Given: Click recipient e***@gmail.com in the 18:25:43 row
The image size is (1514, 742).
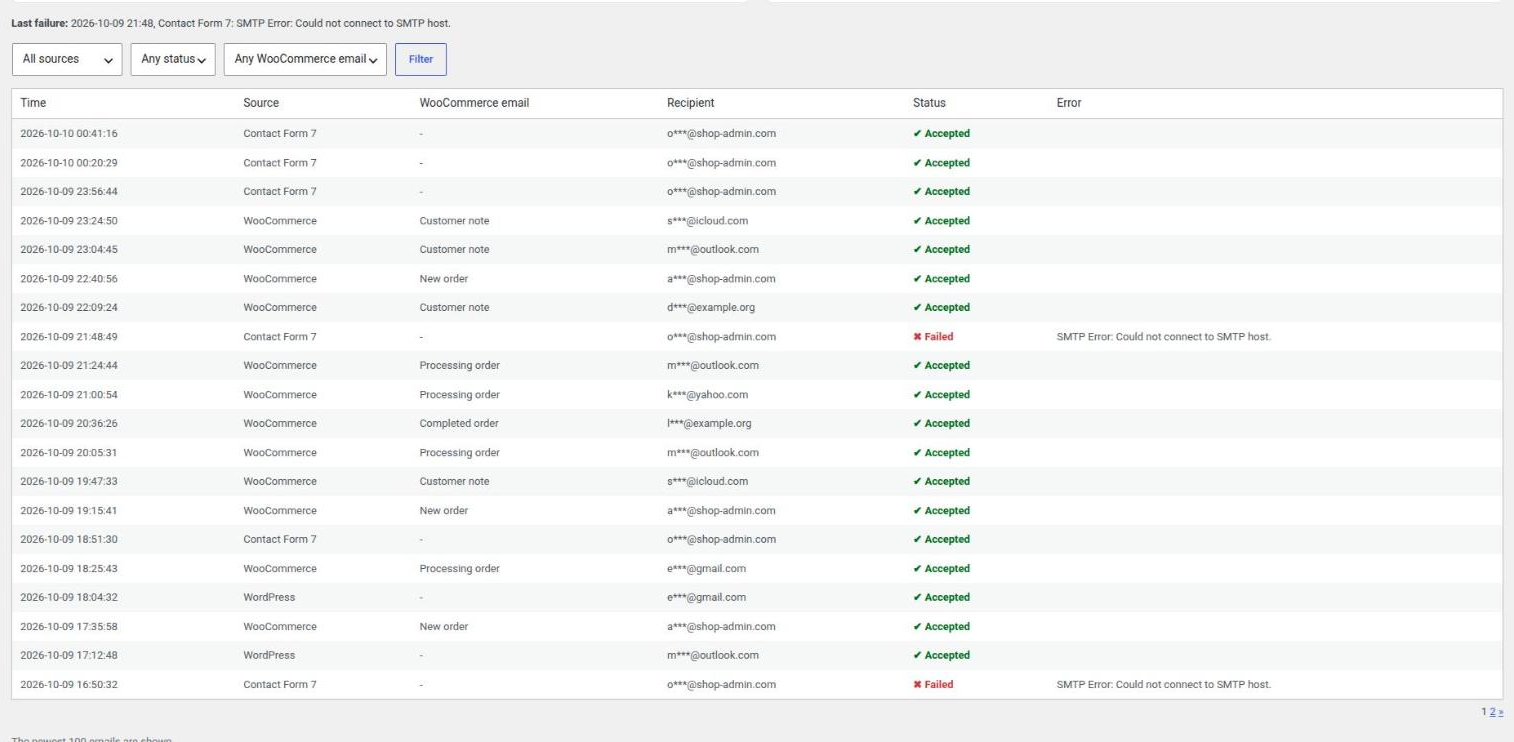Looking at the screenshot, I should point(706,568).
